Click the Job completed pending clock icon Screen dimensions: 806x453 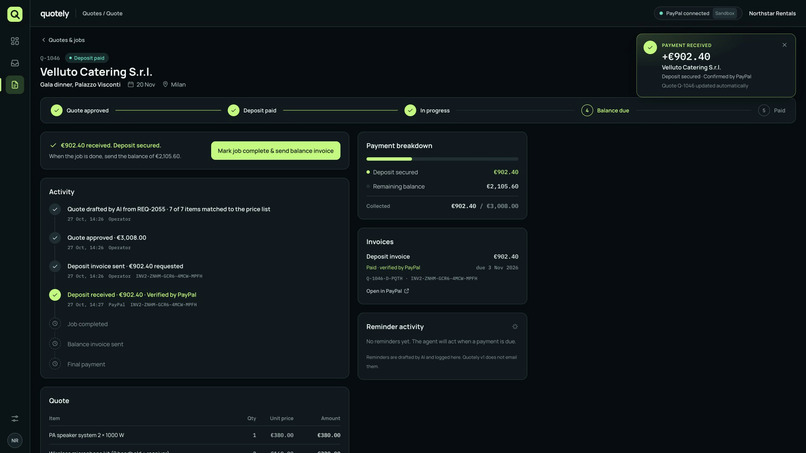pos(55,324)
